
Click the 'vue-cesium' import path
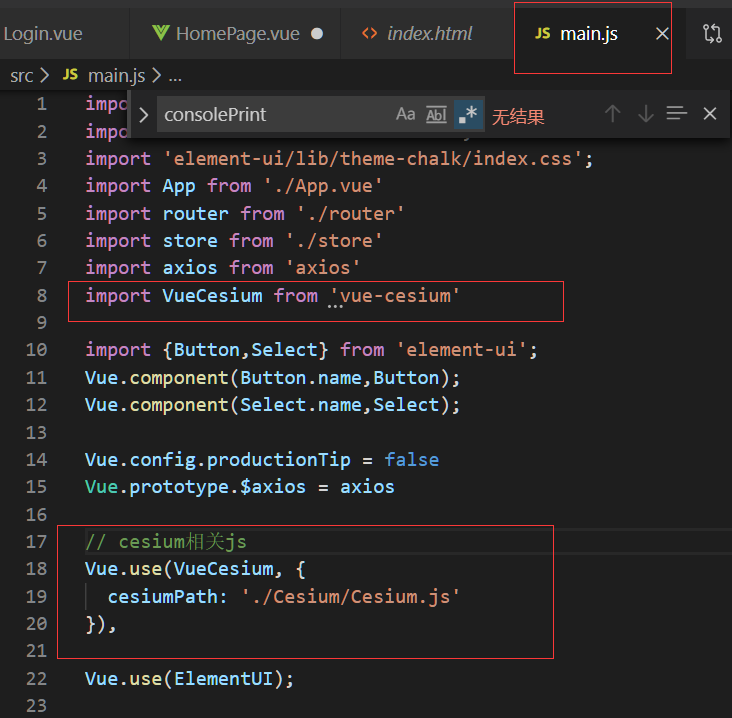coord(395,295)
